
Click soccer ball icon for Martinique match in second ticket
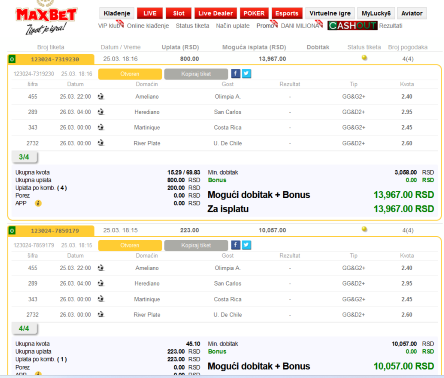[101, 299]
